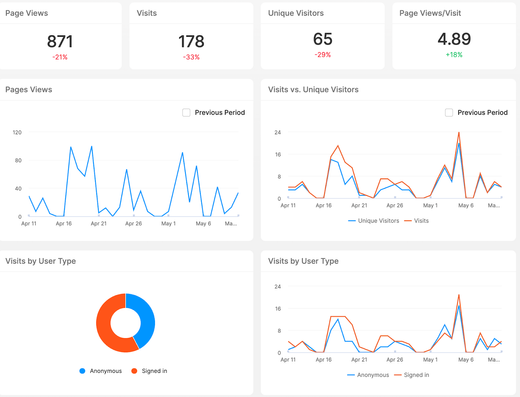Toggle Anonymous legend in line chart
This screenshot has width=520, height=397.
[x=368, y=375]
